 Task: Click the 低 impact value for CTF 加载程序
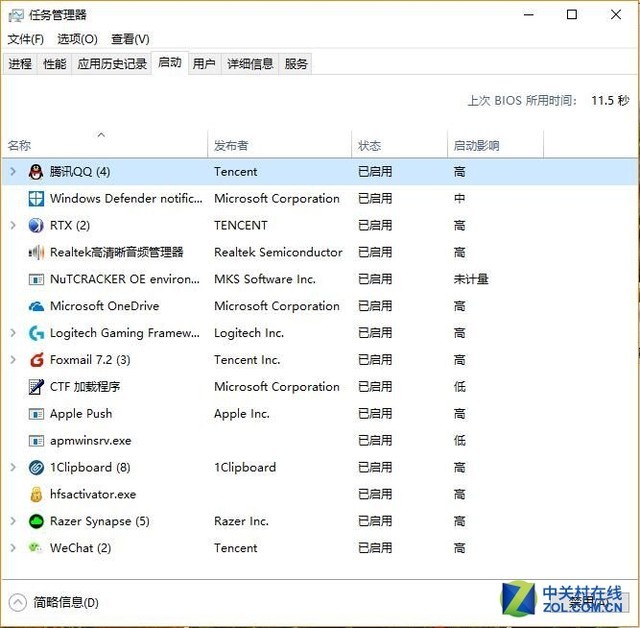click(x=460, y=387)
